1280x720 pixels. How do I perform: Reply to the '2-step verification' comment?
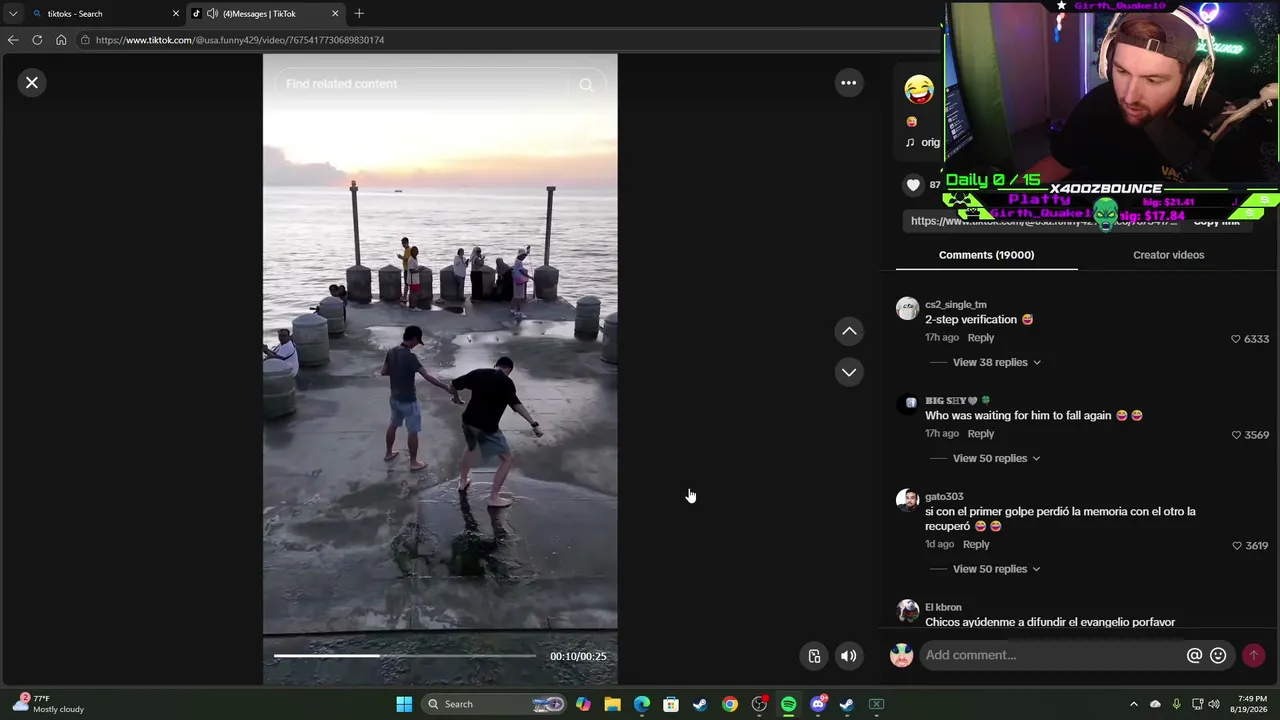point(980,338)
